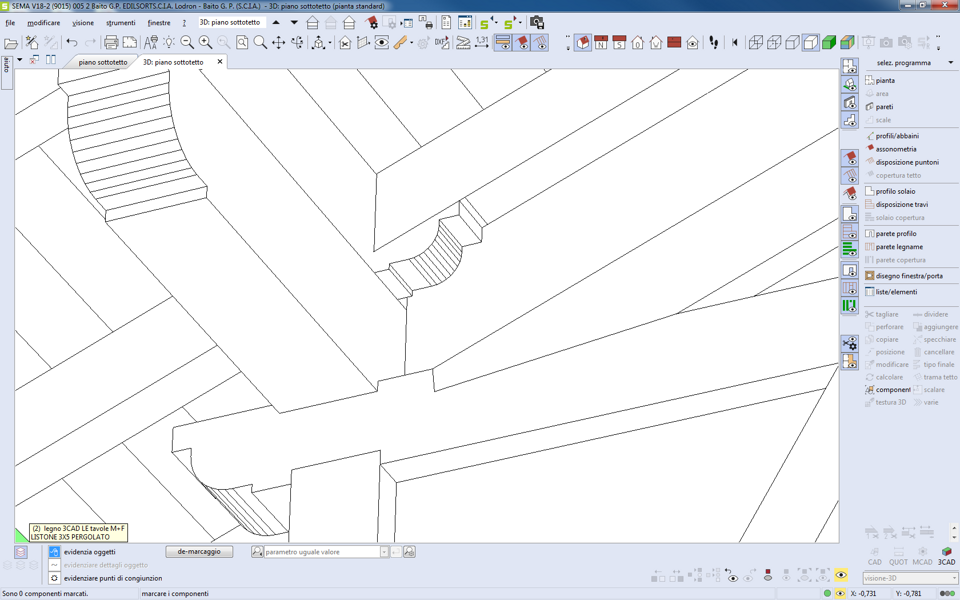Select the print icon in toolbar
Screen dimensions: 960x600
click(x=111, y=43)
